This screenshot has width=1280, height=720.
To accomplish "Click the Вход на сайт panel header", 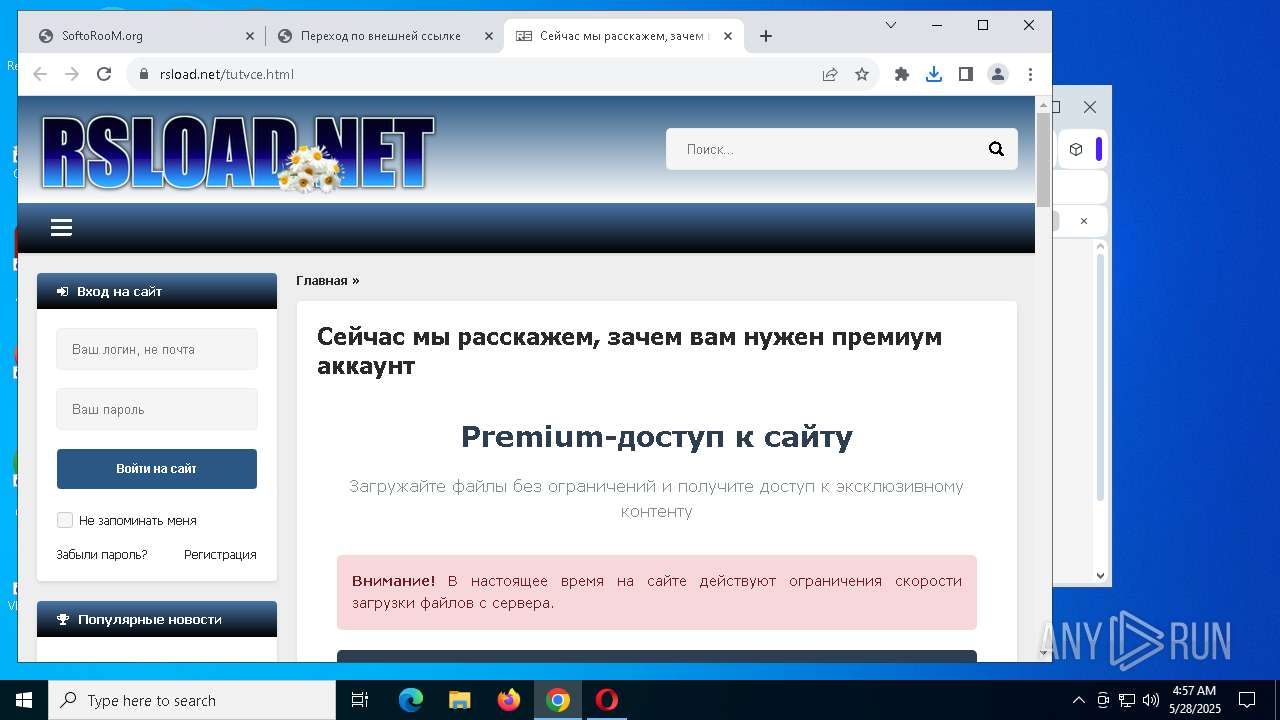I will click(x=157, y=291).
